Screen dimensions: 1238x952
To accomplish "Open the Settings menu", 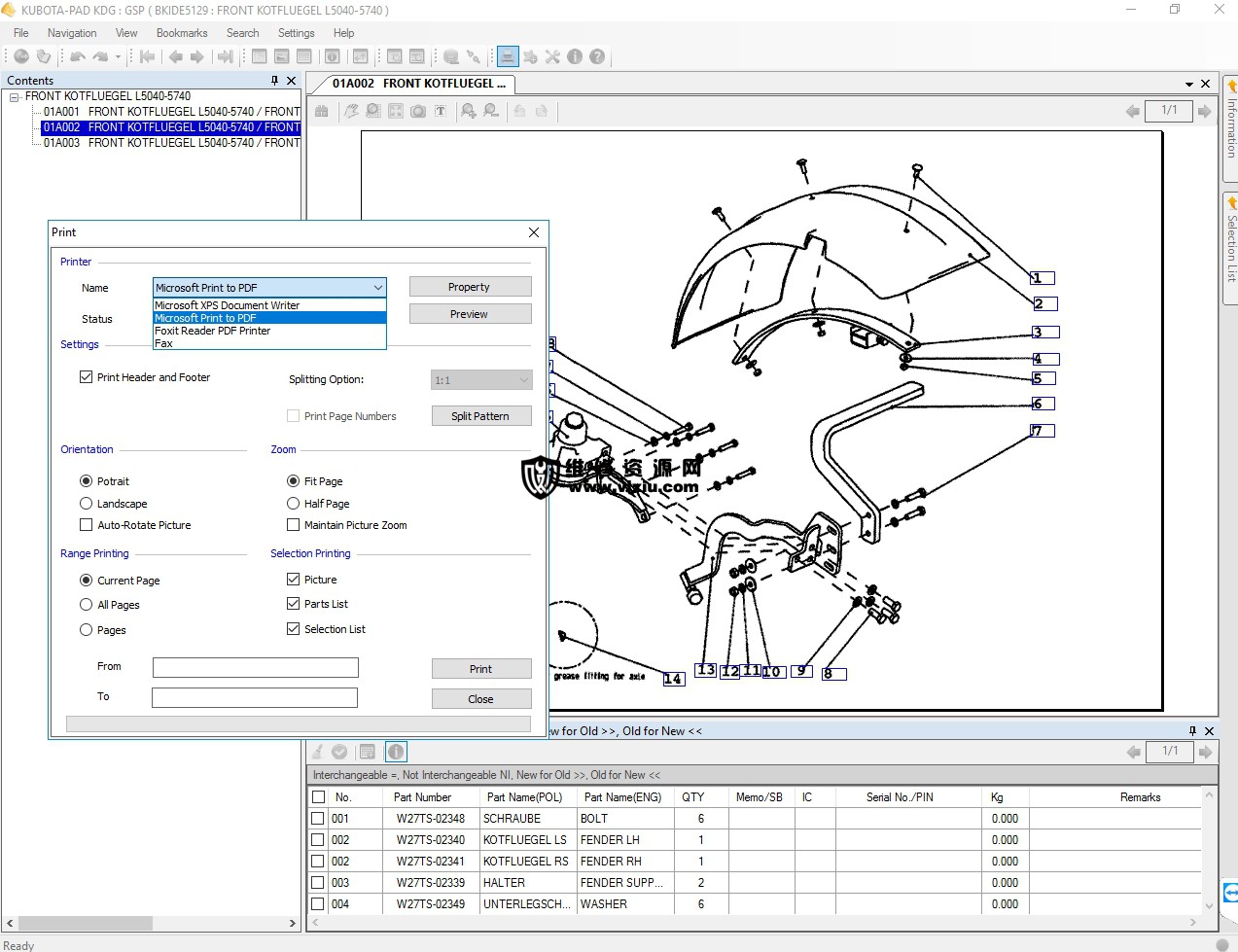I will click(x=296, y=33).
